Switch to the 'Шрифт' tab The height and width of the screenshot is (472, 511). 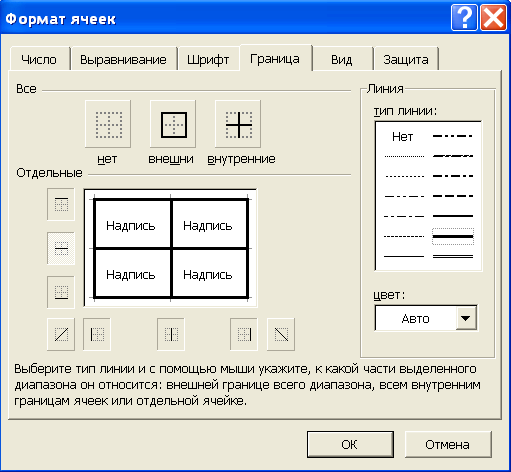208,59
